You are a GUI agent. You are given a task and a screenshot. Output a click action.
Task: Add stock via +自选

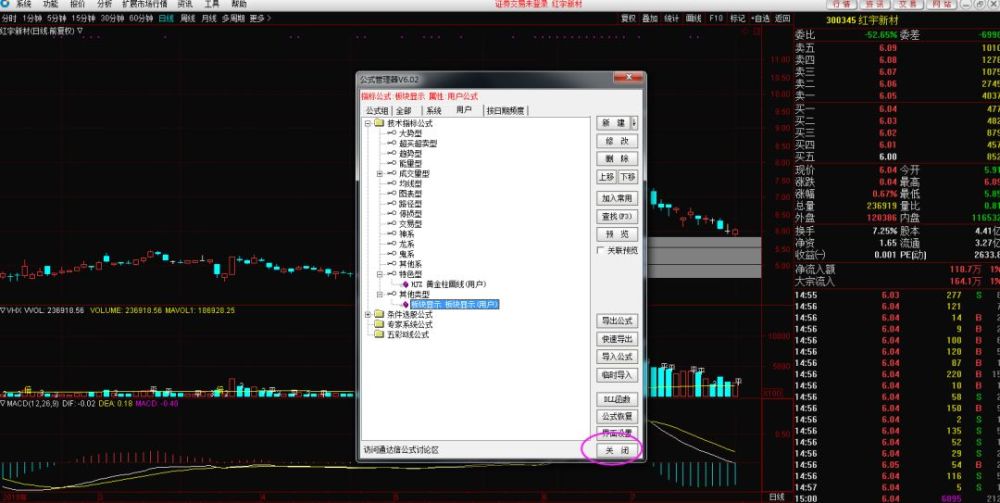pyautogui.click(x=760, y=18)
